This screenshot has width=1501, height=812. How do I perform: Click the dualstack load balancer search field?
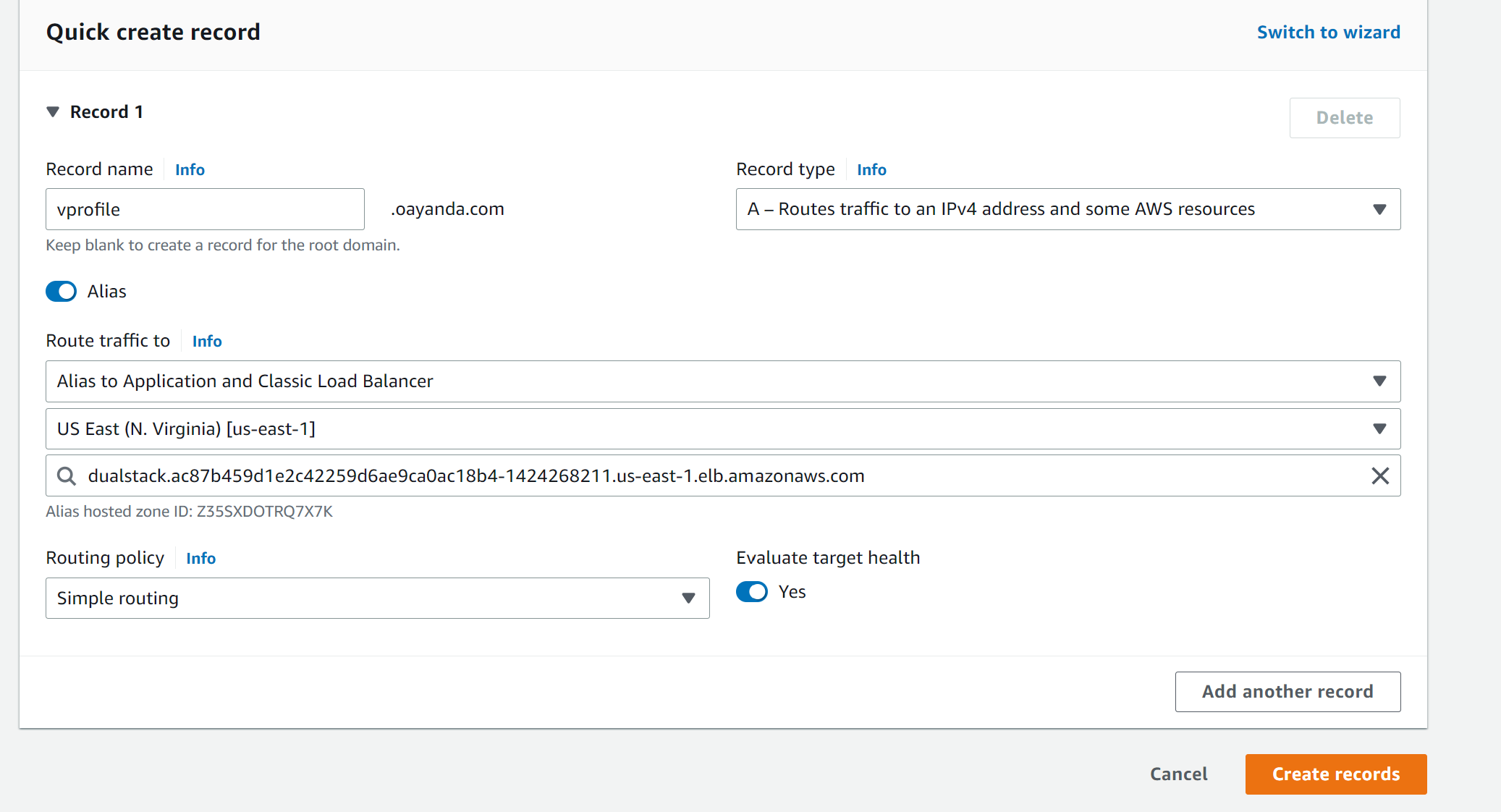click(x=716, y=476)
